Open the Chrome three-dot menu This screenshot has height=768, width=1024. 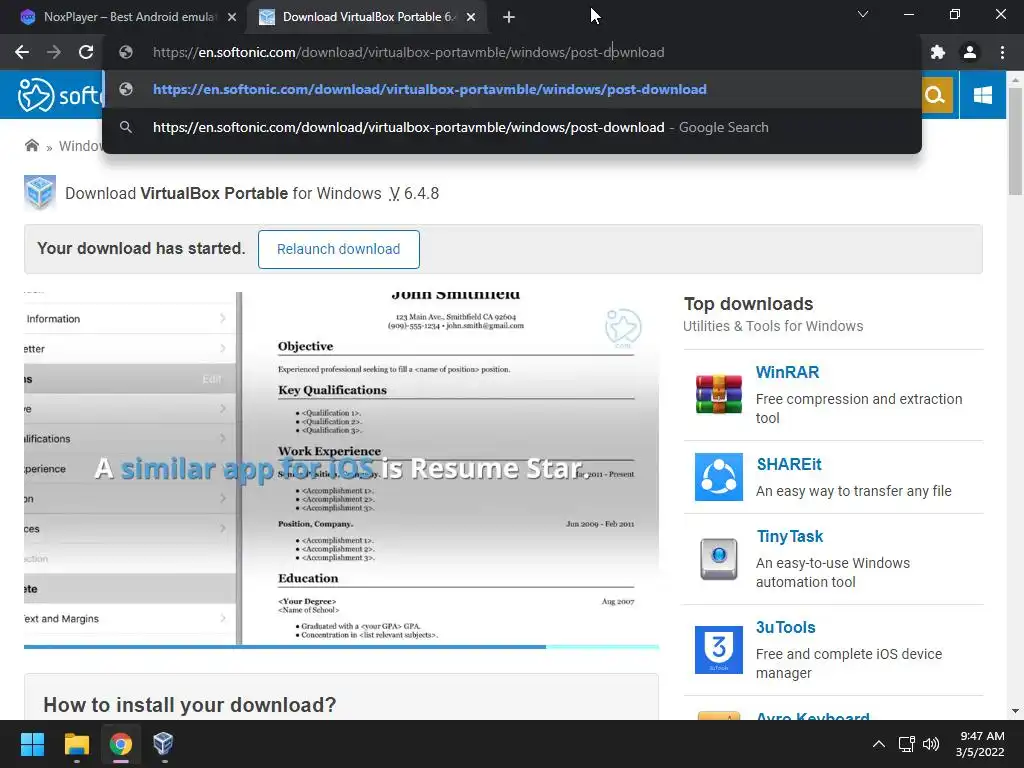pyautogui.click(x=1002, y=52)
